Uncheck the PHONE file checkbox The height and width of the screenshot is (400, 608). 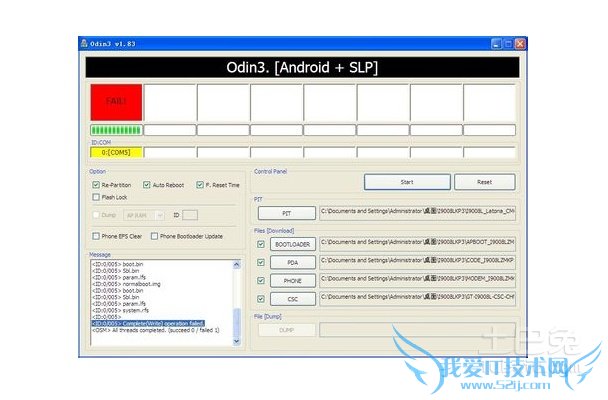pyautogui.click(x=261, y=280)
